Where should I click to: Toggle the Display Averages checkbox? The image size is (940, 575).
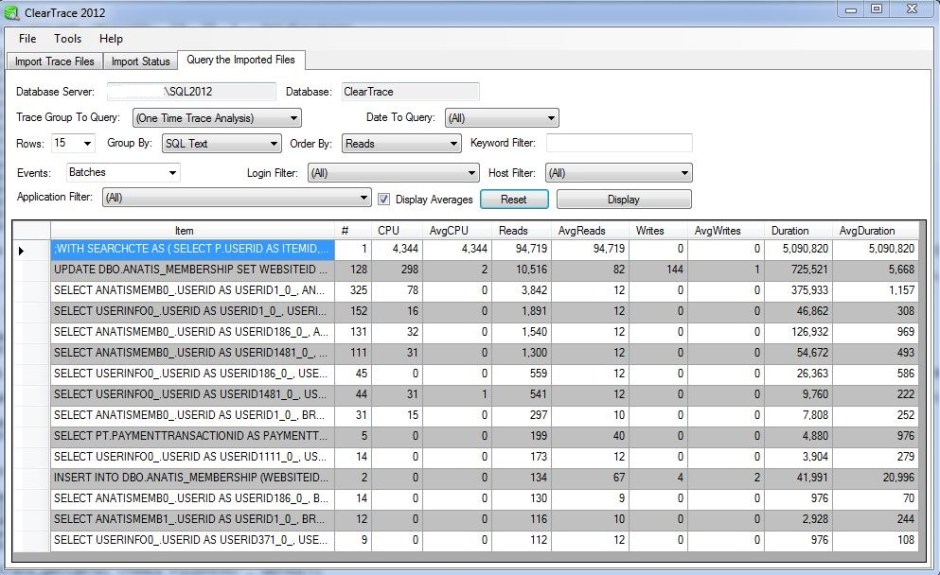click(385, 199)
